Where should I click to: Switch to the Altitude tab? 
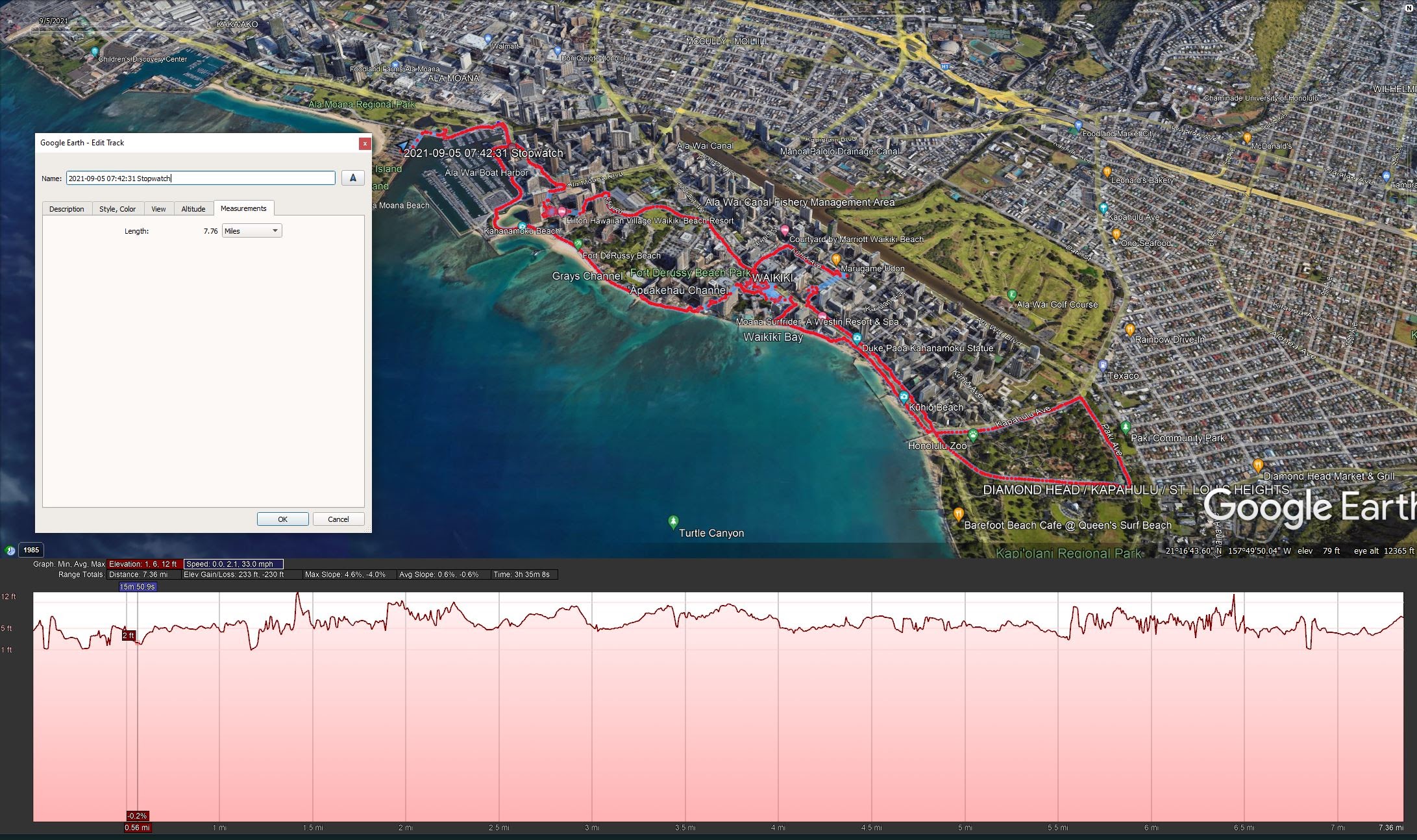pyautogui.click(x=193, y=208)
